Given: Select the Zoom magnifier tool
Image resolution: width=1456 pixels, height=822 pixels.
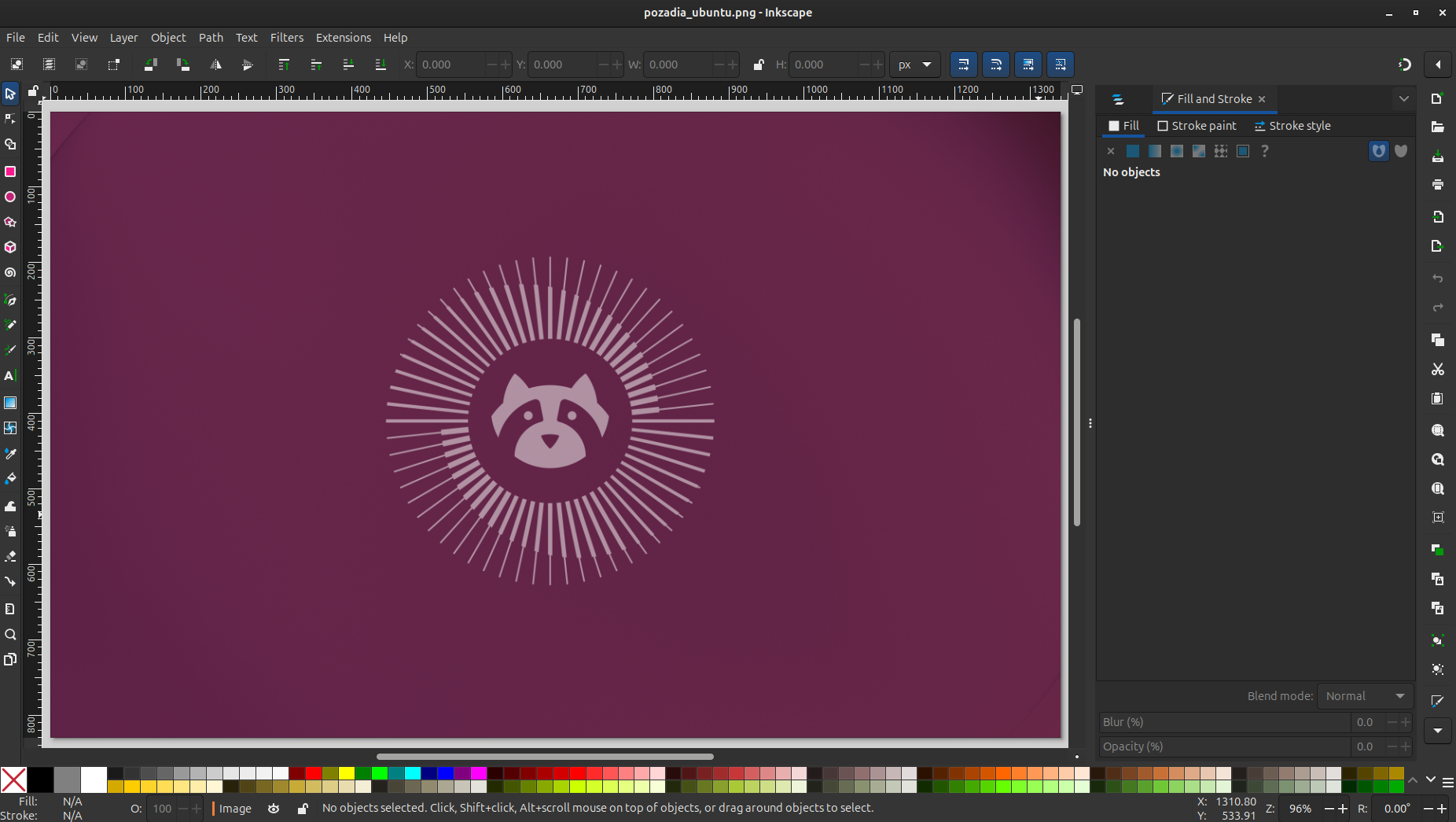Looking at the screenshot, I should click(10, 634).
